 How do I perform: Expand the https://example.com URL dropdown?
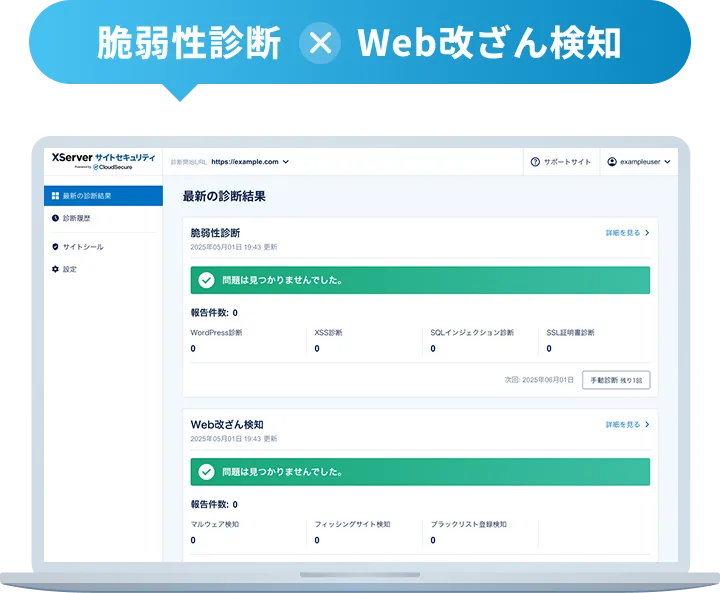pyautogui.click(x=286, y=161)
